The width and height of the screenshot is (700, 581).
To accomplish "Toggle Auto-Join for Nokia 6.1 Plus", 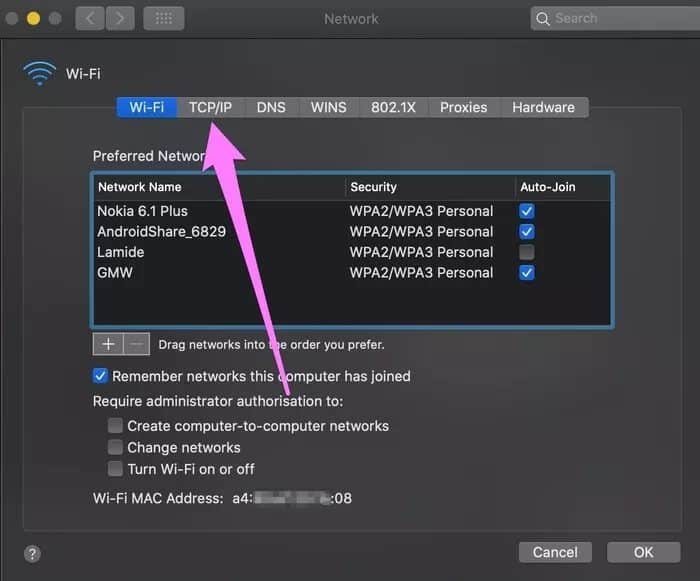I will click(527, 211).
